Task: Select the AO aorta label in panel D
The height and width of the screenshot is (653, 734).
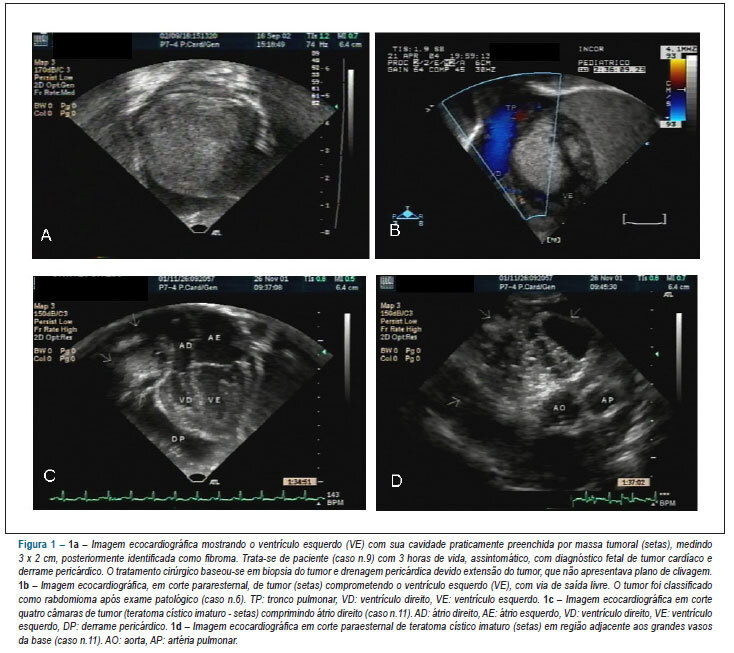Action: 559,408
